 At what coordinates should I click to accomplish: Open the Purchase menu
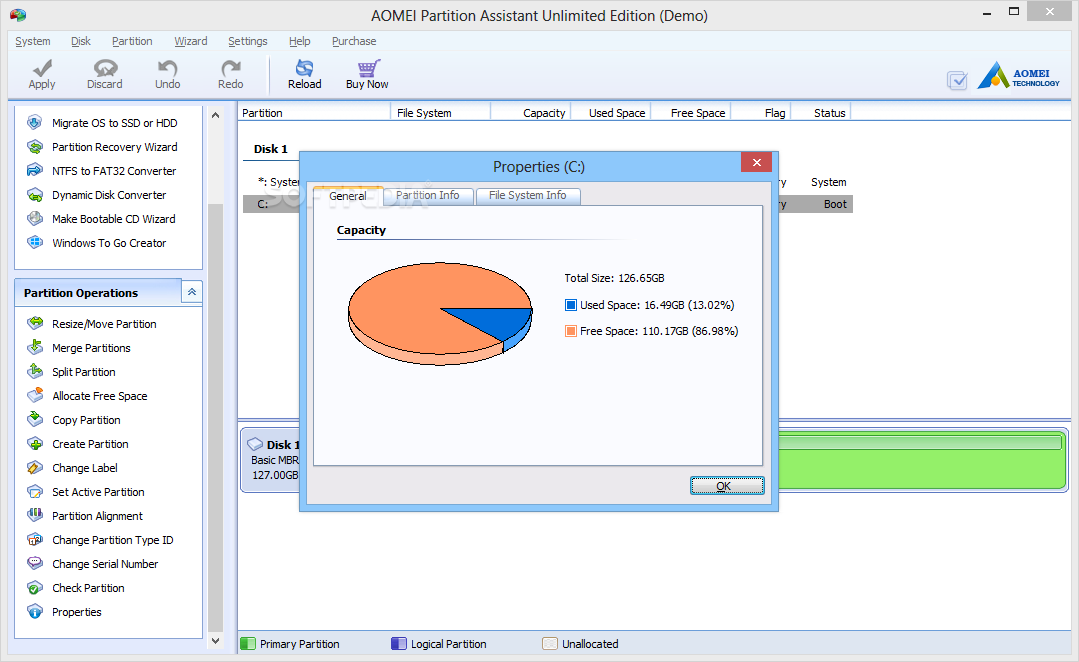point(354,41)
